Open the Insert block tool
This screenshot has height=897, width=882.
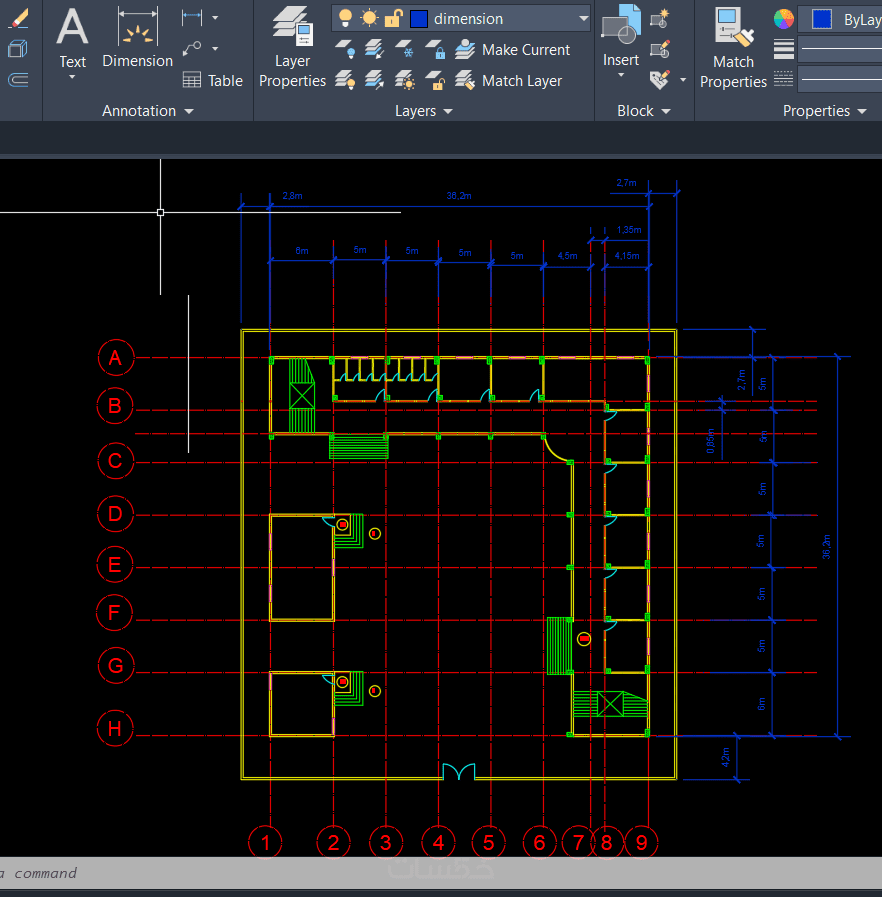621,41
